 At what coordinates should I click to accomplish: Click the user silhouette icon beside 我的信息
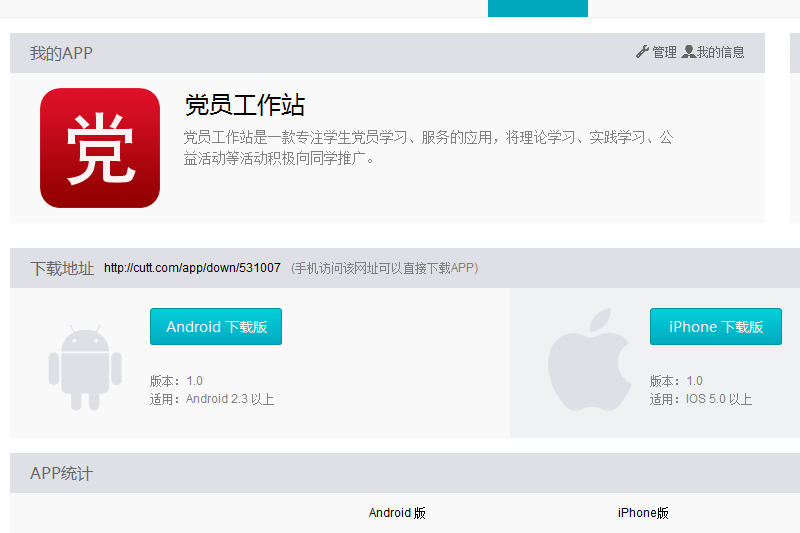(688, 52)
